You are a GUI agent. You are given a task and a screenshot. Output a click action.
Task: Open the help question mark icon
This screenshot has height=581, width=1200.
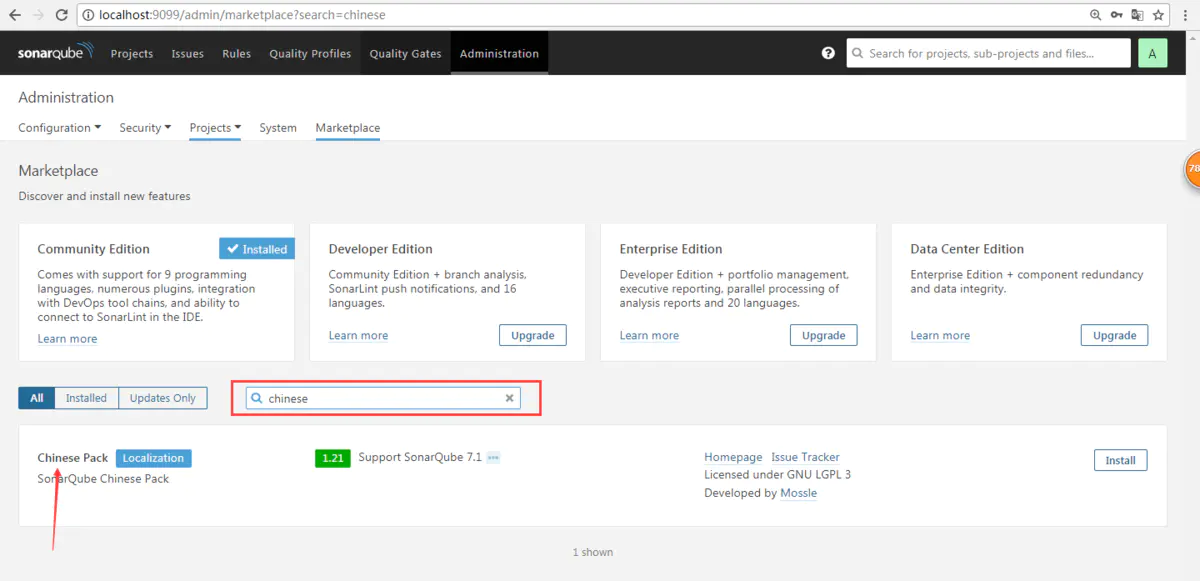tap(828, 53)
